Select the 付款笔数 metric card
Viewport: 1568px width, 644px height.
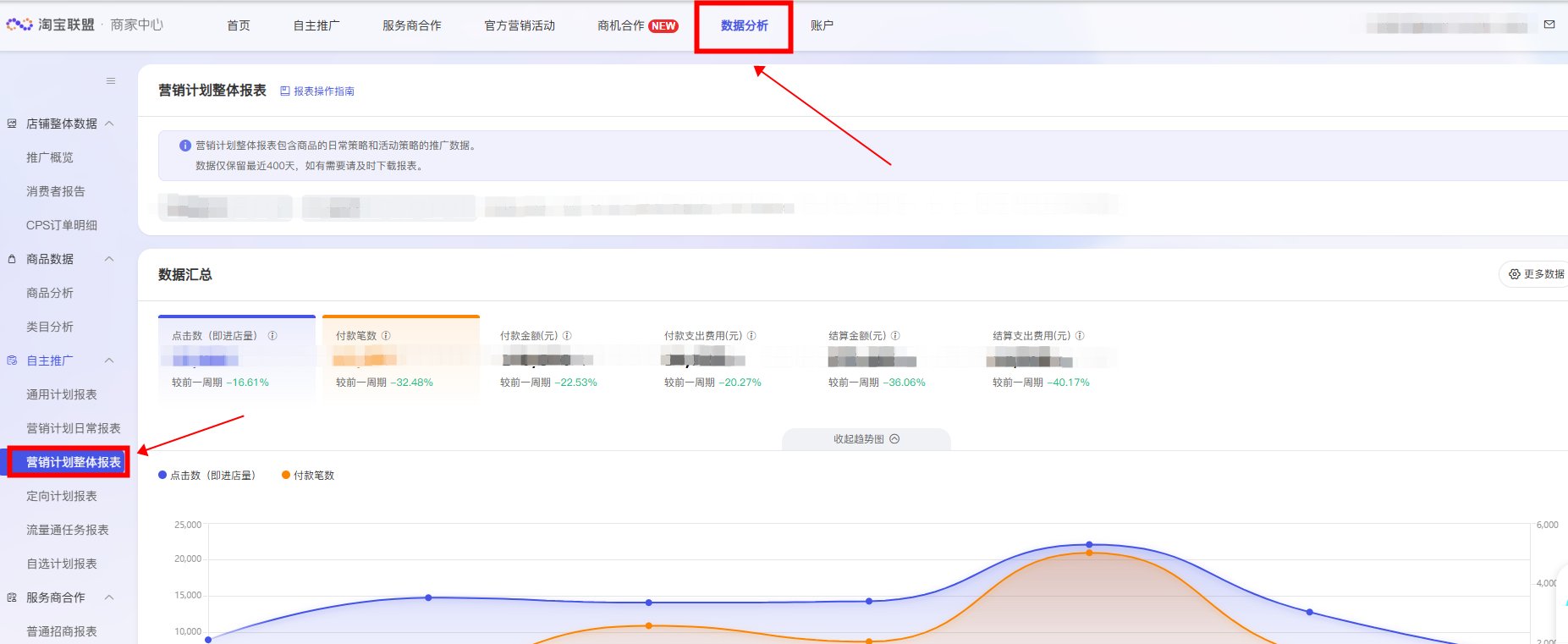tap(401, 357)
